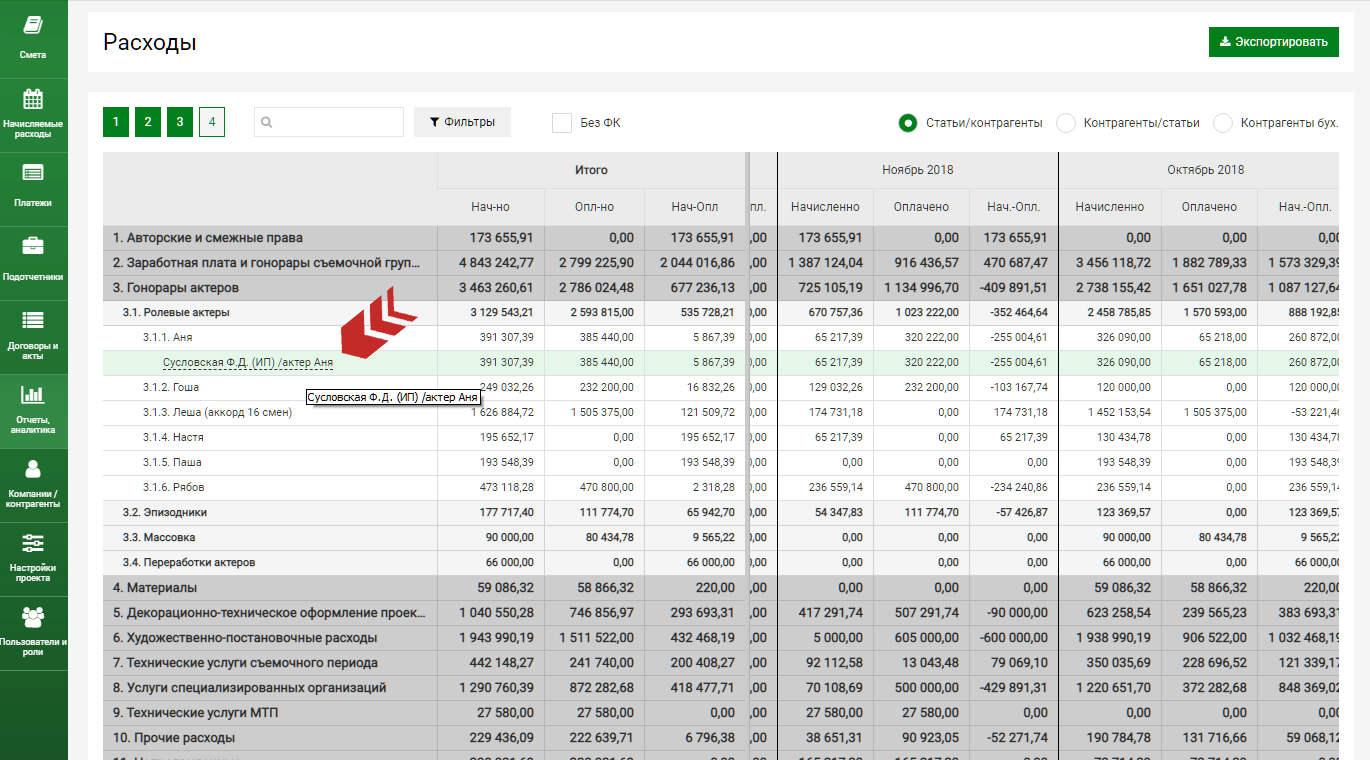Image resolution: width=1370 pixels, height=760 pixels.
Task: Click Оплачено header under Ноябрь 2018
Action: [x=921, y=207]
